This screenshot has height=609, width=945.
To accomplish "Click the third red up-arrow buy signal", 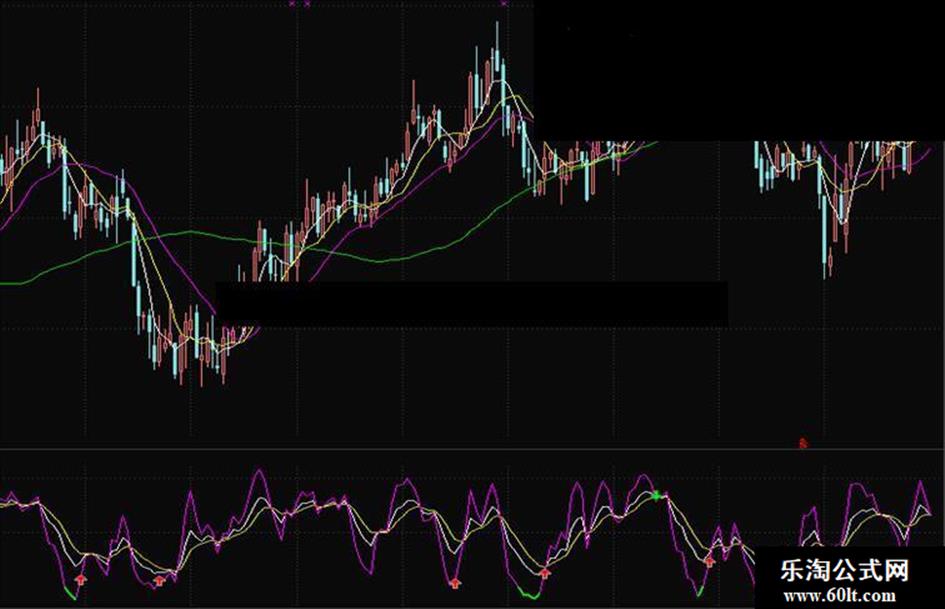I will [455, 582].
